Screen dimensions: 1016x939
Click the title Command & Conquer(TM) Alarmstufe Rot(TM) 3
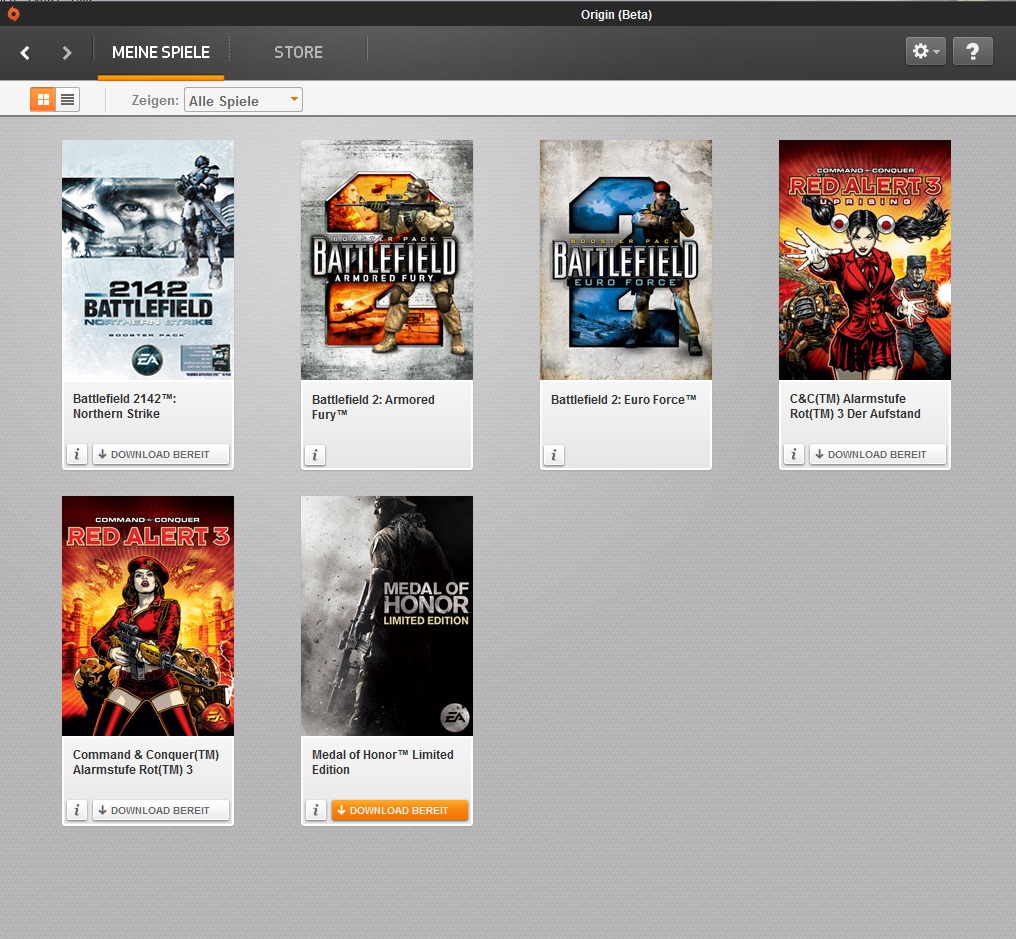146,762
